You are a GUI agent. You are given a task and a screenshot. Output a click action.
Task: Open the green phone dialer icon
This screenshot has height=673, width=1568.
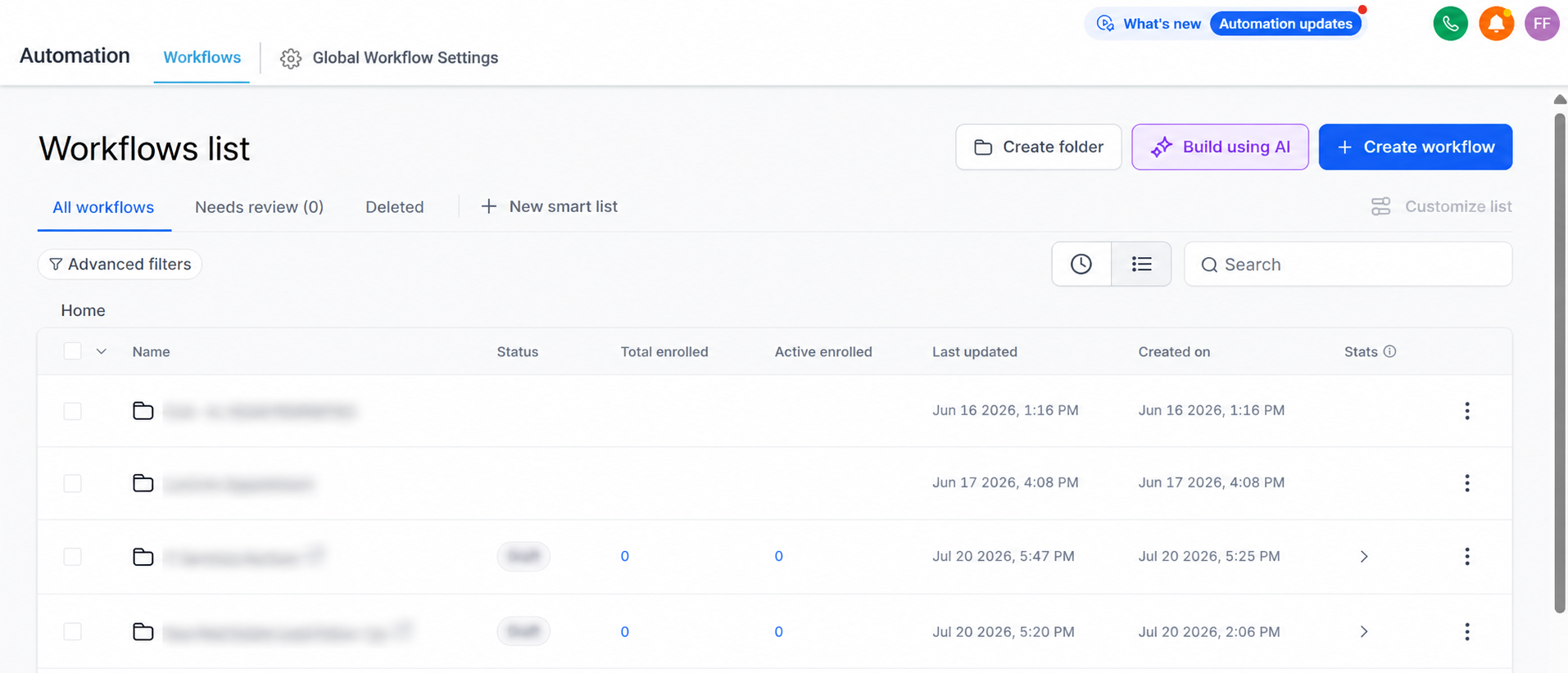coord(1450,23)
